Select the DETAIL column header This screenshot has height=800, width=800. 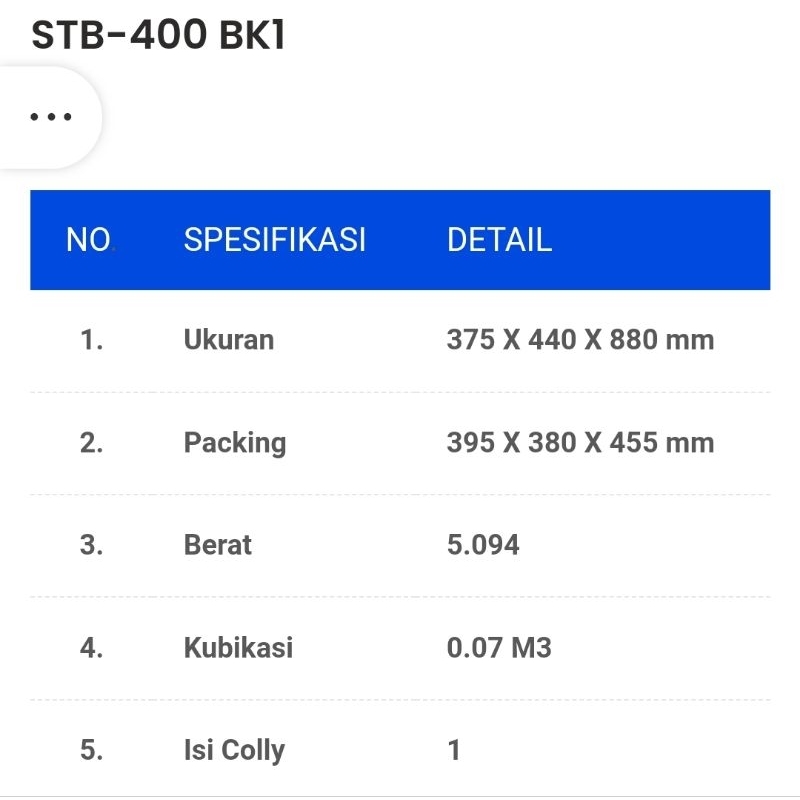pyautogui.click(x=499, y=240)
